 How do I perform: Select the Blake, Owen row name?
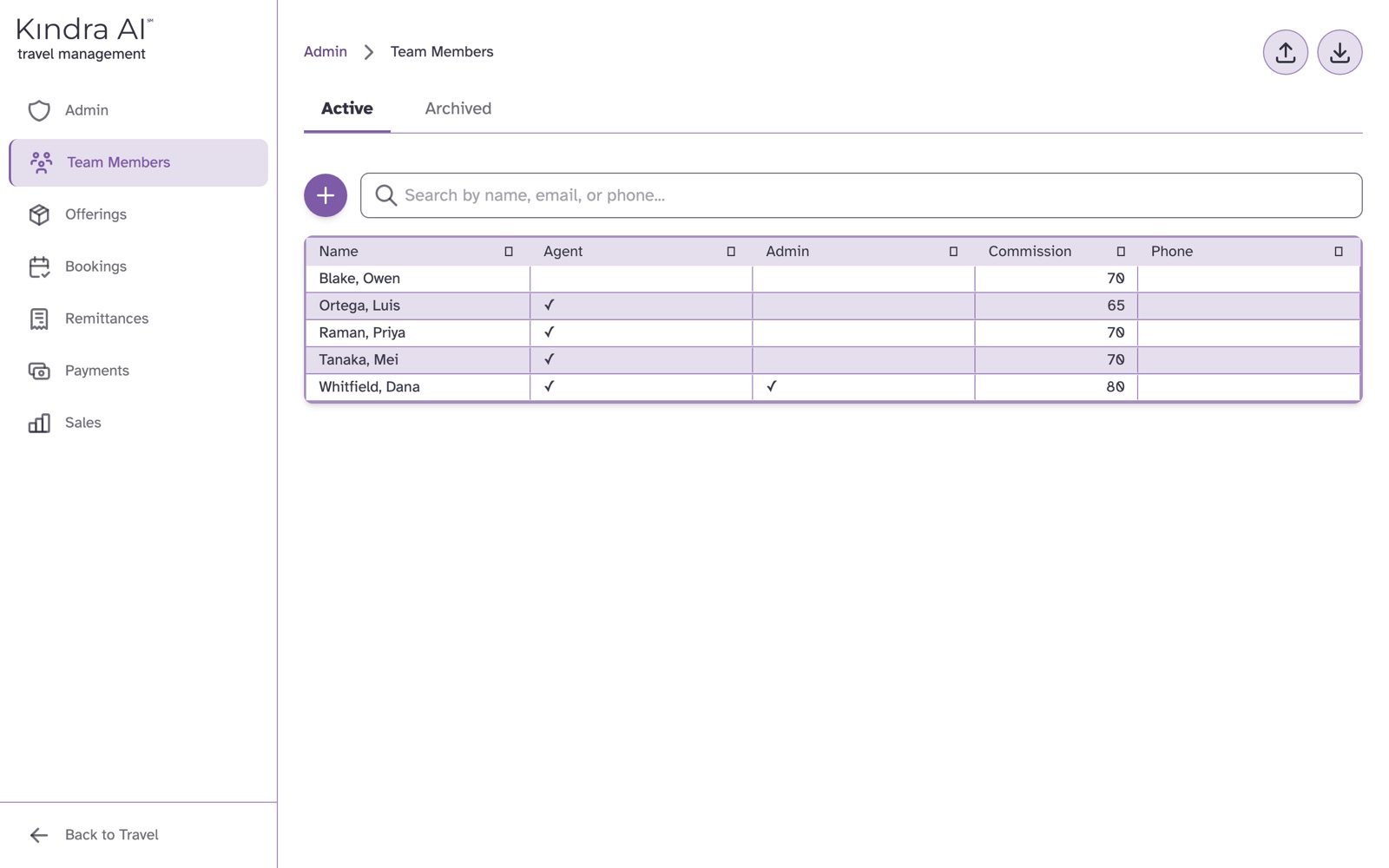click(359, 279)
